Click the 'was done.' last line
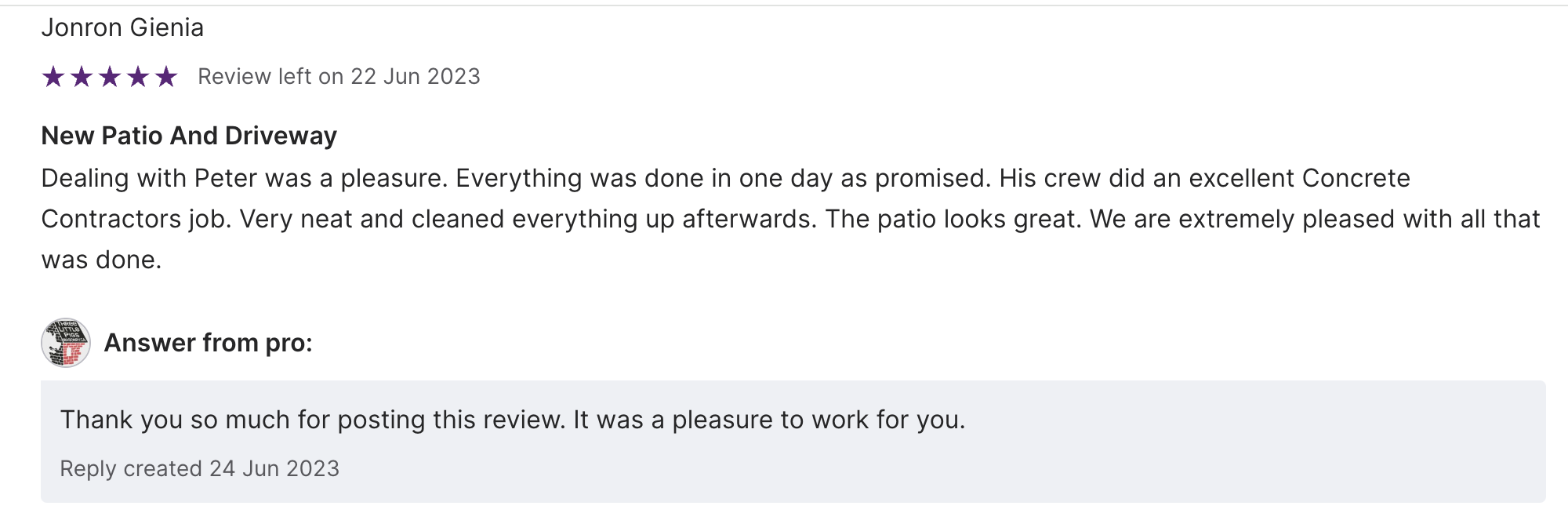 [101, 260]
